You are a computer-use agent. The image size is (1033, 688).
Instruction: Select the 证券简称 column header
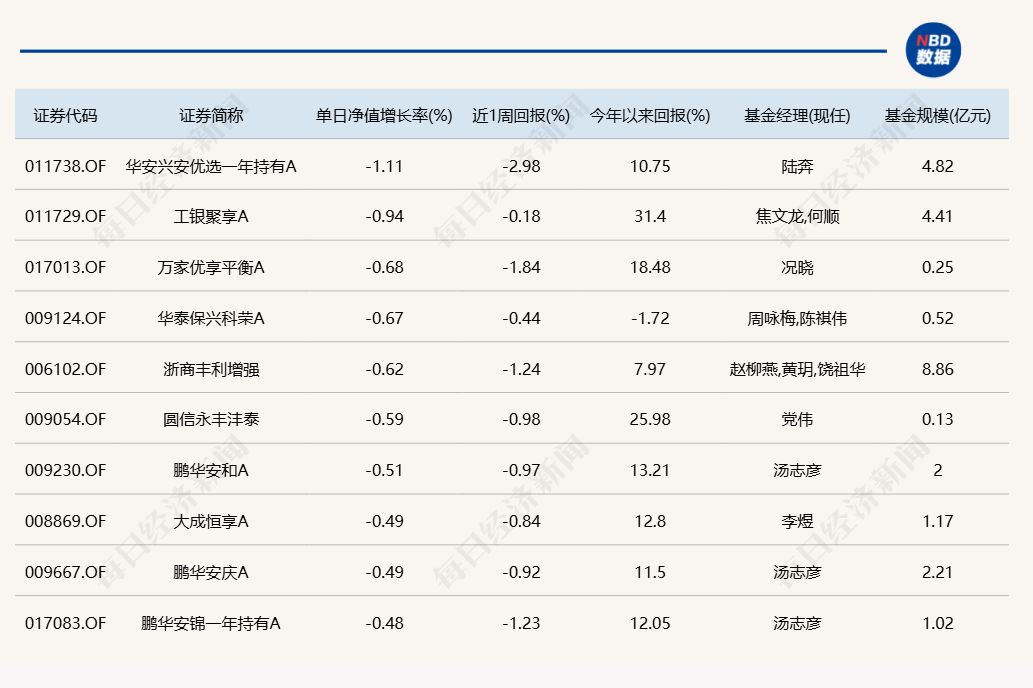tap(211, 116)
